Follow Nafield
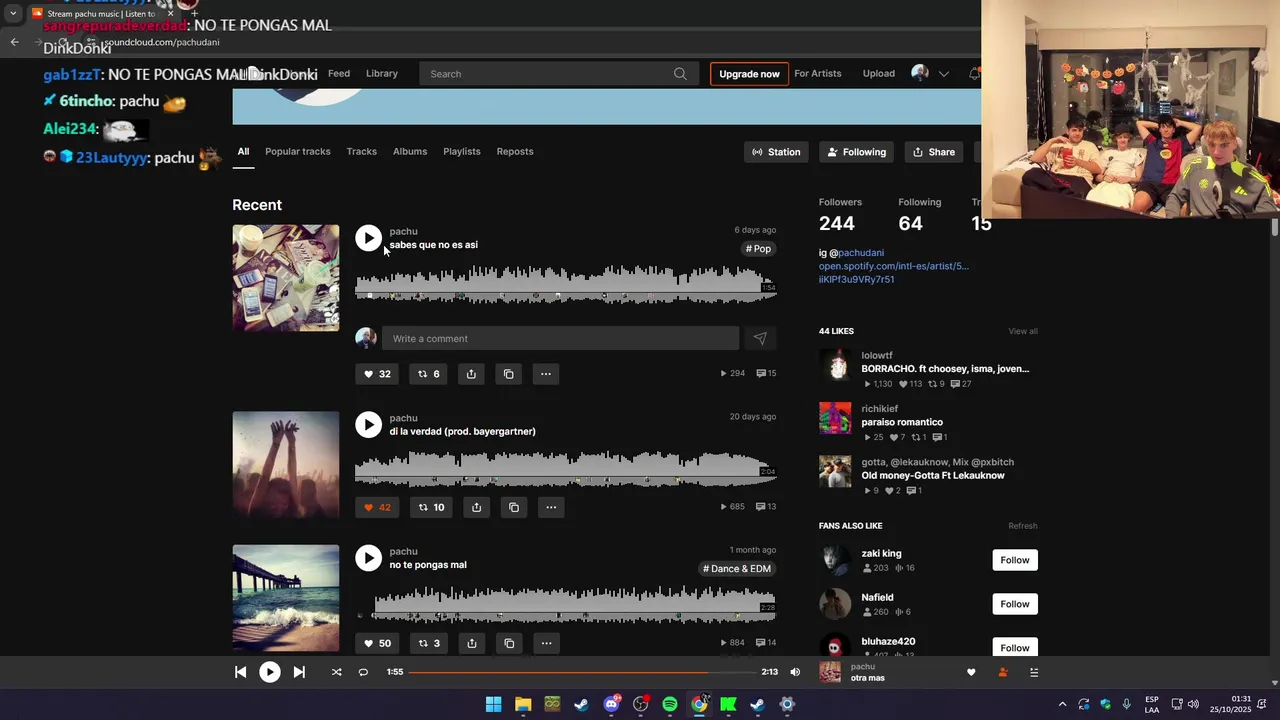1280x720 pixels. (1015, 604)
